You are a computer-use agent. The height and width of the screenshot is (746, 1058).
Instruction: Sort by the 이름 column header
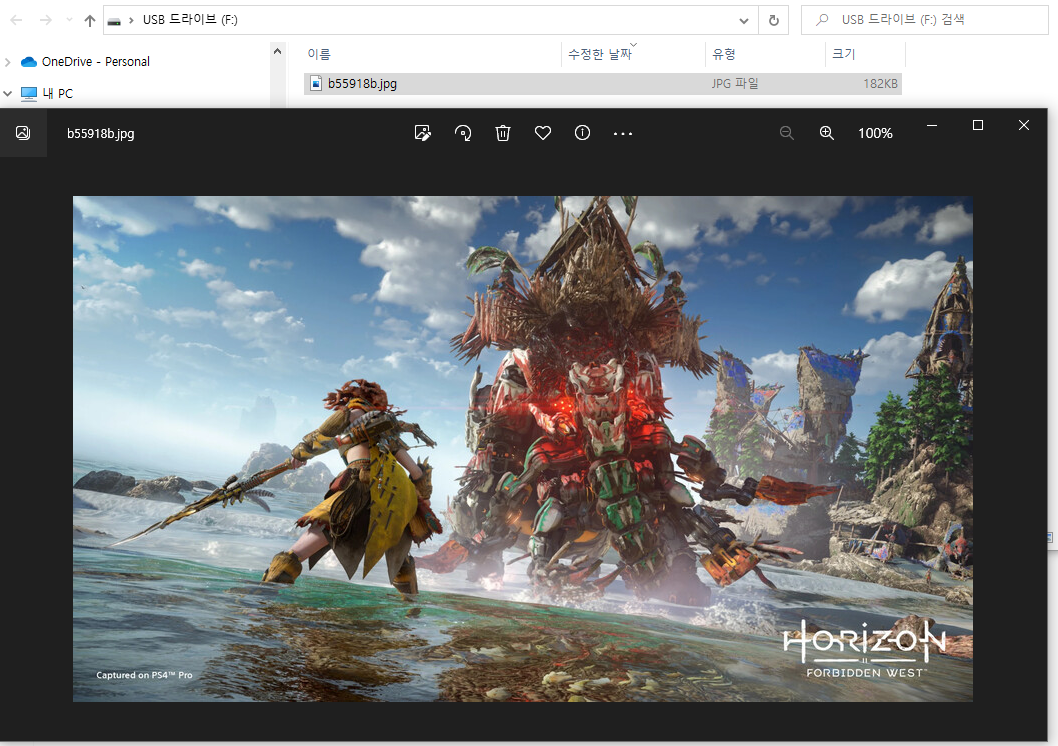(x=319, y=54)
